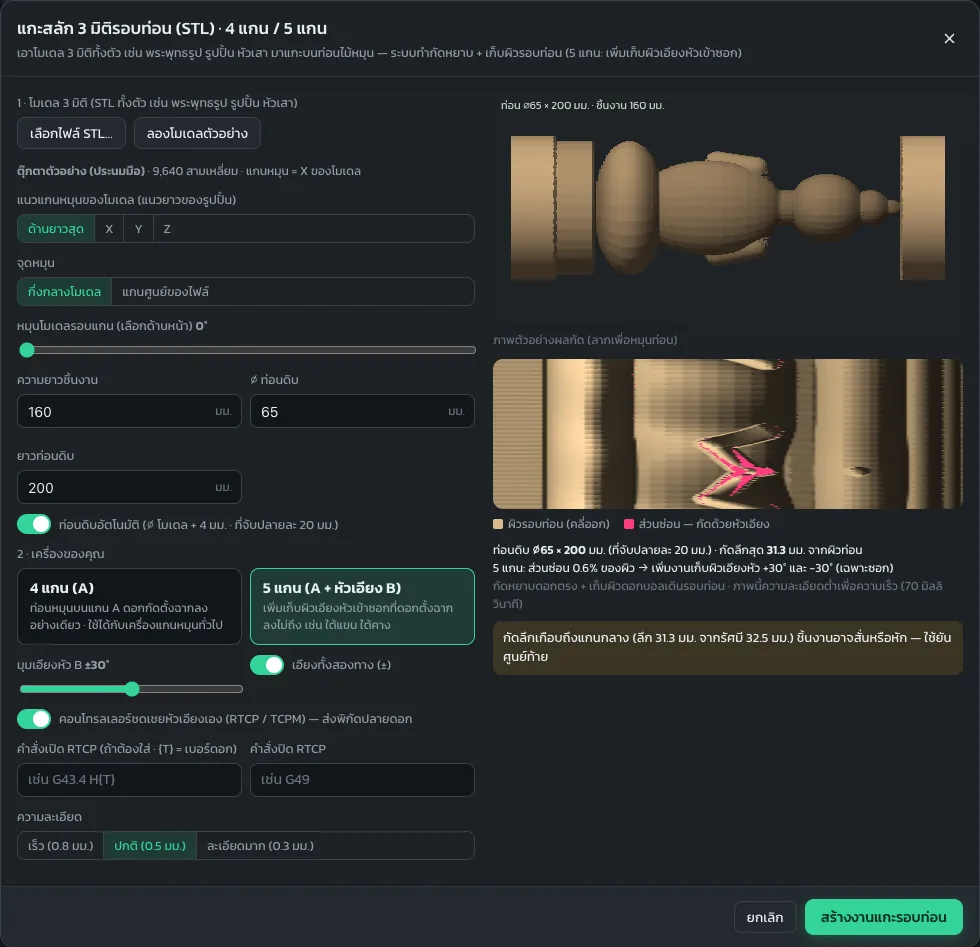Click the คำสั่งปิด RTCP input field
980x947 pixels.
362,779
